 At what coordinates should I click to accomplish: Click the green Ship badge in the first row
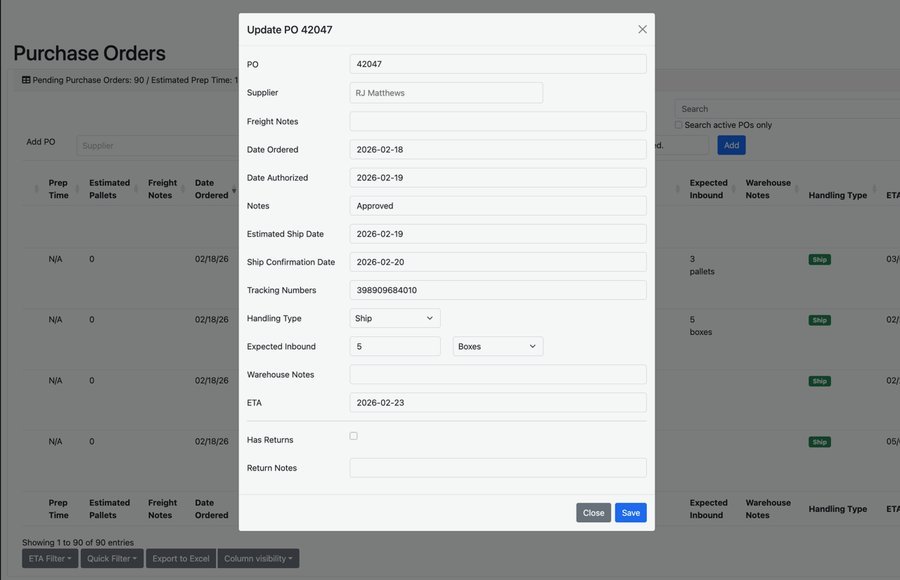818,257
